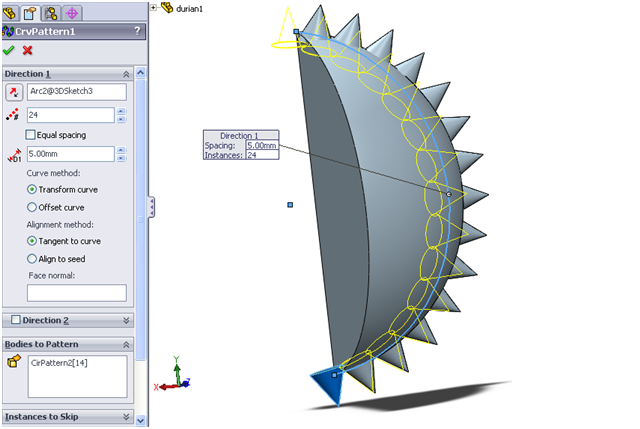This screenshot has height=429, width=640.
Task: Enable the Equal spacing checkbox
Action: [x=30, y=135]
